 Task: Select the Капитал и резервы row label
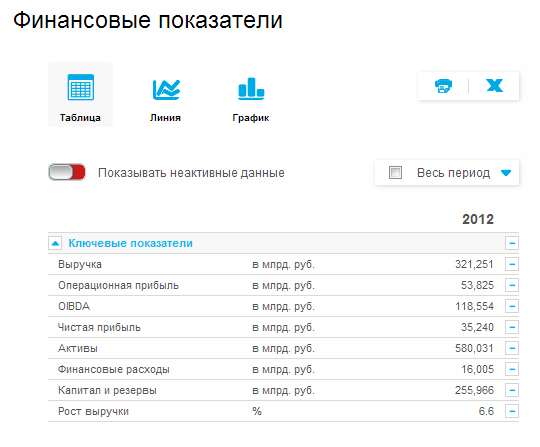coord(107,391)
